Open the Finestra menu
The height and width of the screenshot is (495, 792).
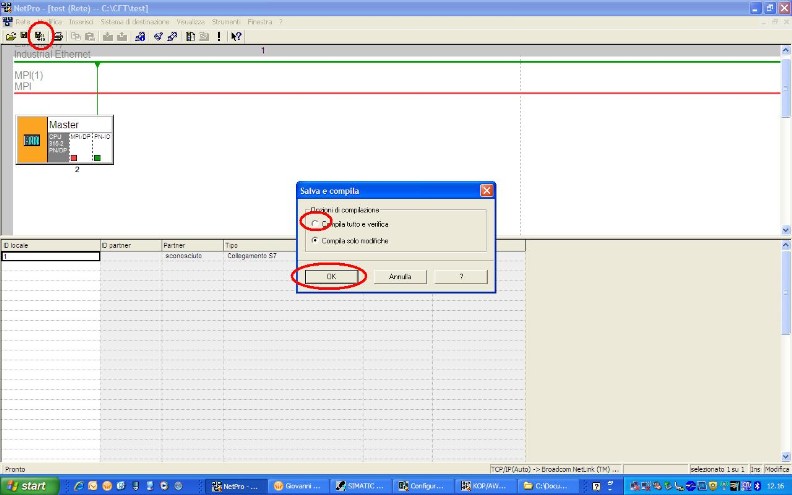click(x=260, y=22)
